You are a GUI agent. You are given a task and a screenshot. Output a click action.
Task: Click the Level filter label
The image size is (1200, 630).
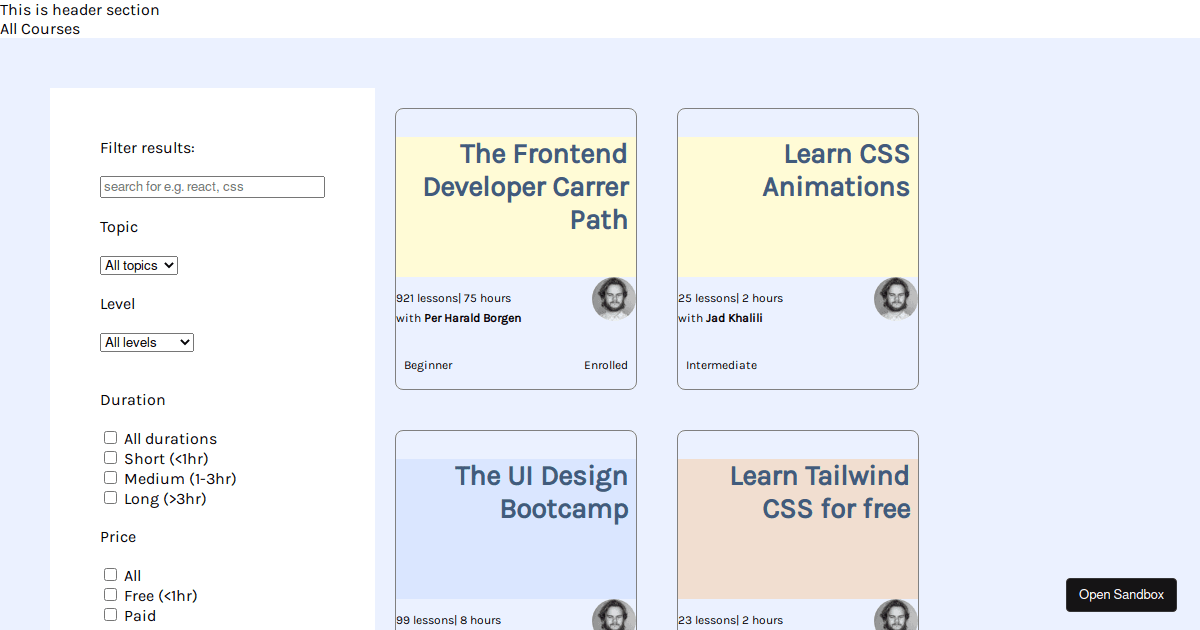pyautogui.click(x=117, y=304)
